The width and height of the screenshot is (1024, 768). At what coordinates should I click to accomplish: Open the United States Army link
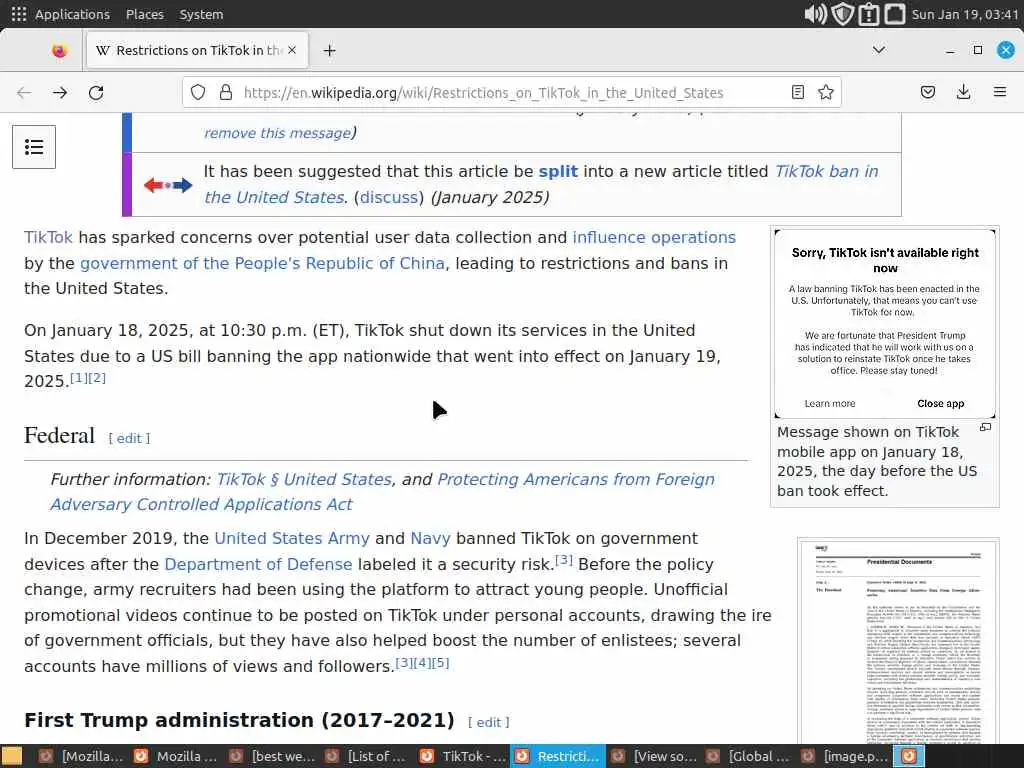[292, 538]
